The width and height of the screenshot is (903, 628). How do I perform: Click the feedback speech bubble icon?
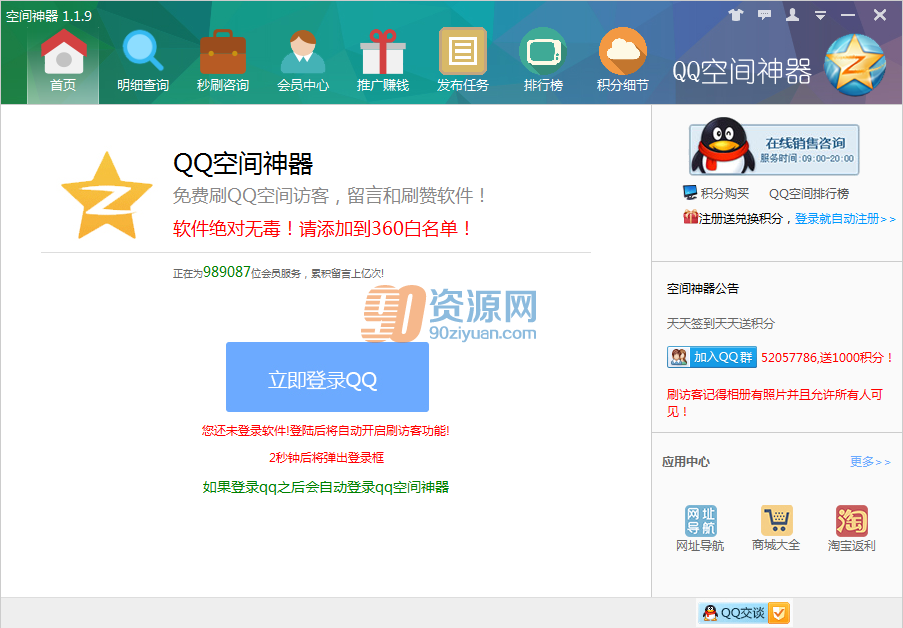click(x=764, y=15)
